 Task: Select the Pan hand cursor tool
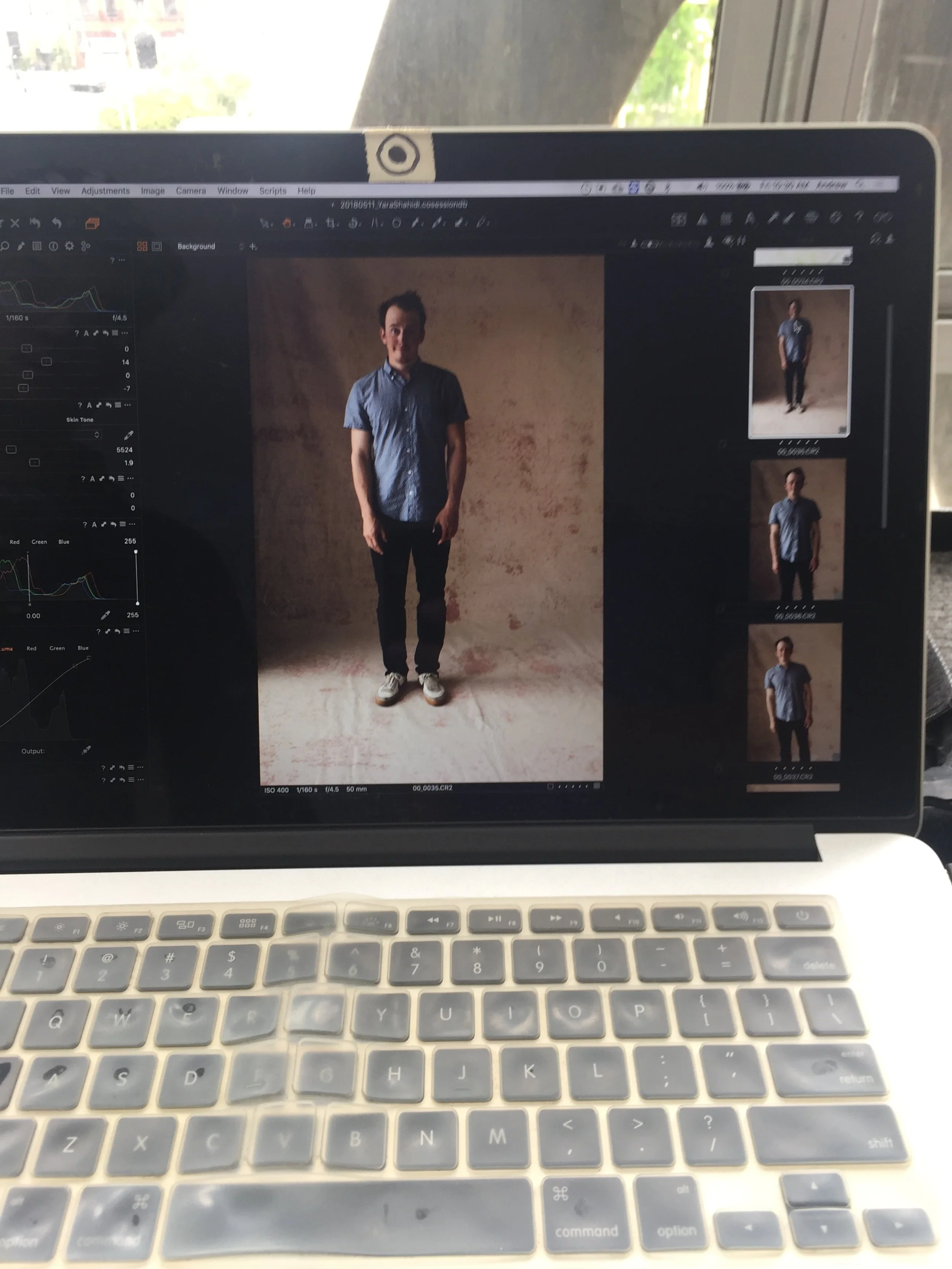(x=287, y=224)
